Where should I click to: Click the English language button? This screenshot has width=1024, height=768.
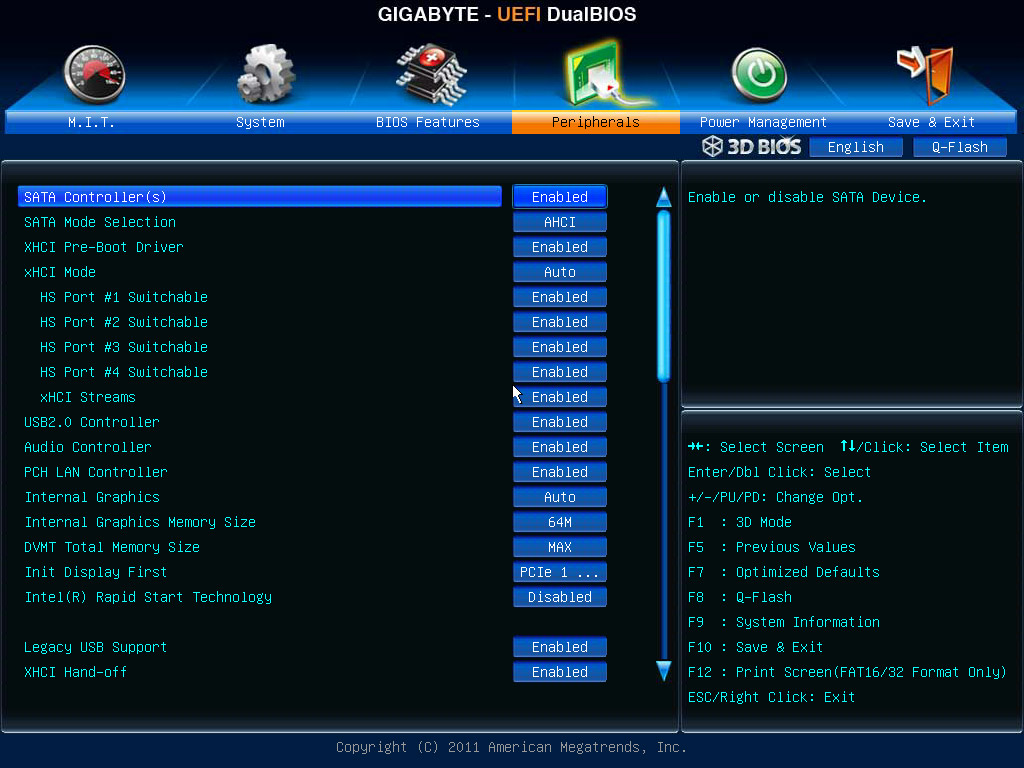pos(856,147)
